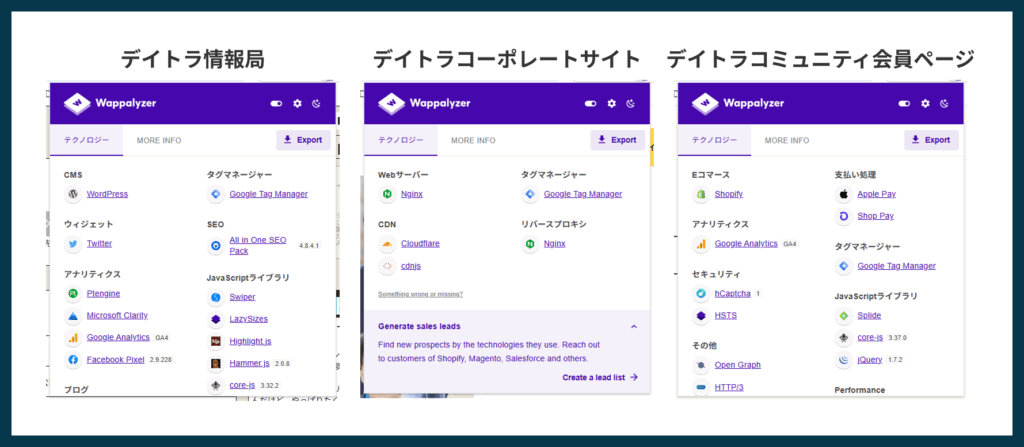Click moon icon in デイトラ情報局 Wappalyzer header

point(317,103)
